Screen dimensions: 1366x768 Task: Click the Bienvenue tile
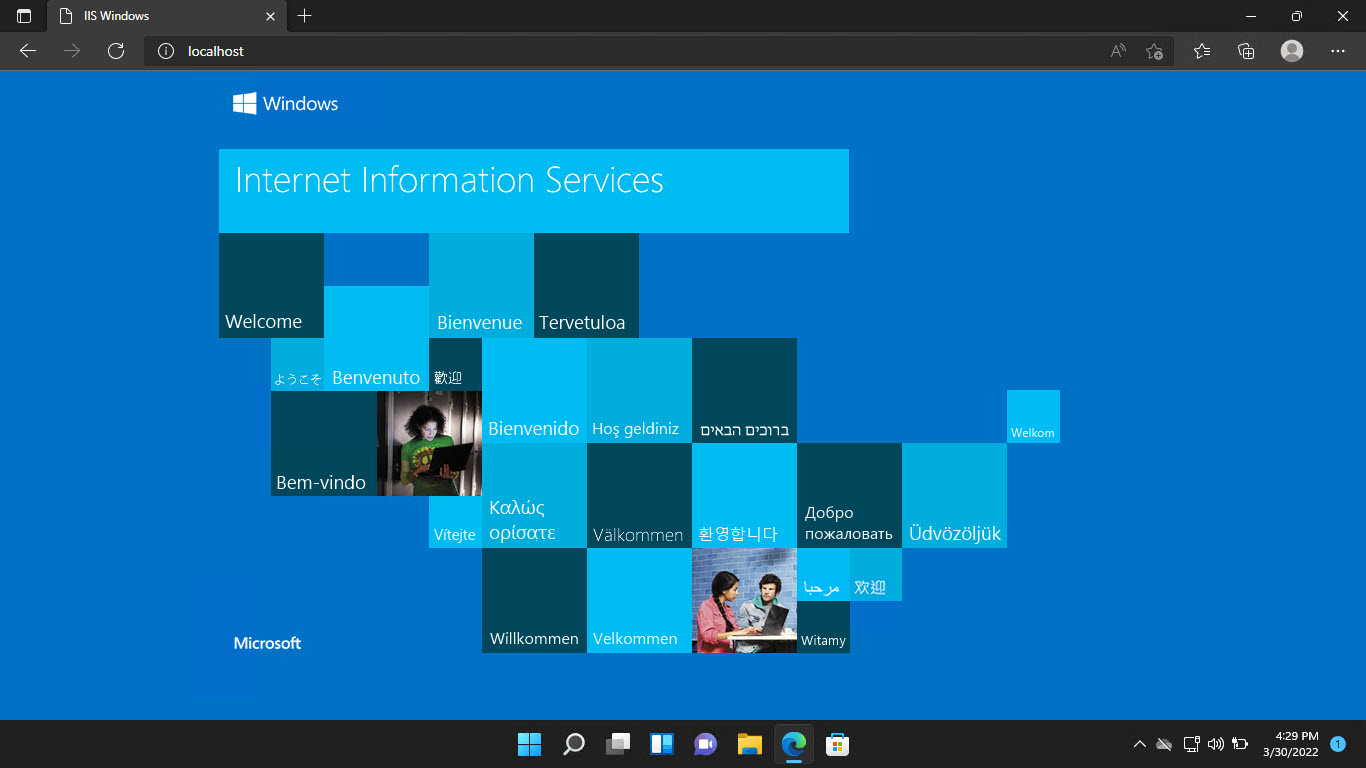coord(481,285)
